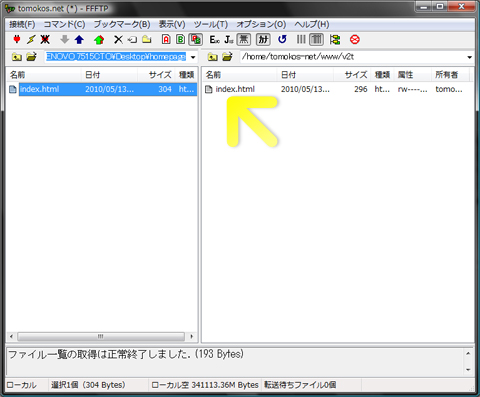Viewport: 480px width, 397px height.
Task: Click local pane scrollbar left arrow
Action: pyautogui.click(x=11, y=336)
